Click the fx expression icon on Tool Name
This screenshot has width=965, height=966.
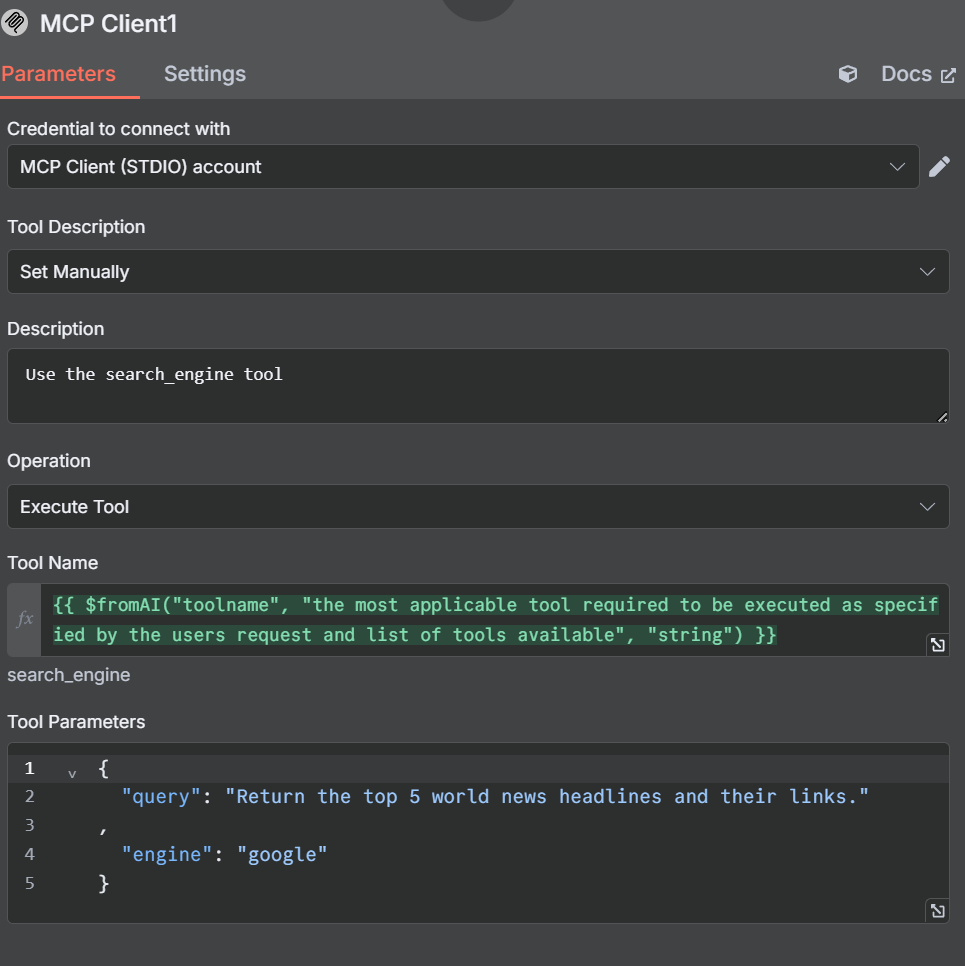pyautogui.click(x=25, y=619)
